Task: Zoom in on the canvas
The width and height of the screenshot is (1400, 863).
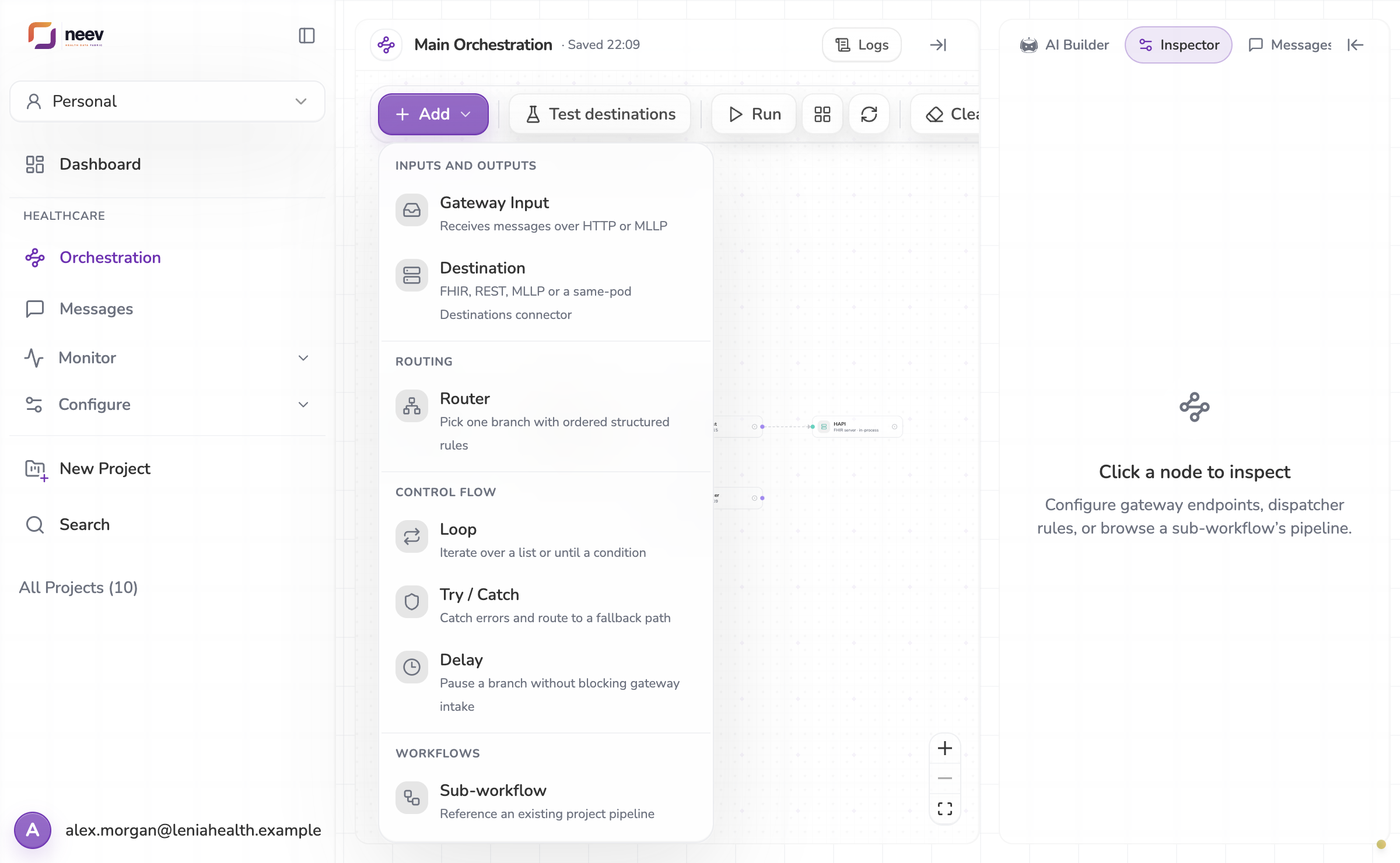Action: point(945,748)
